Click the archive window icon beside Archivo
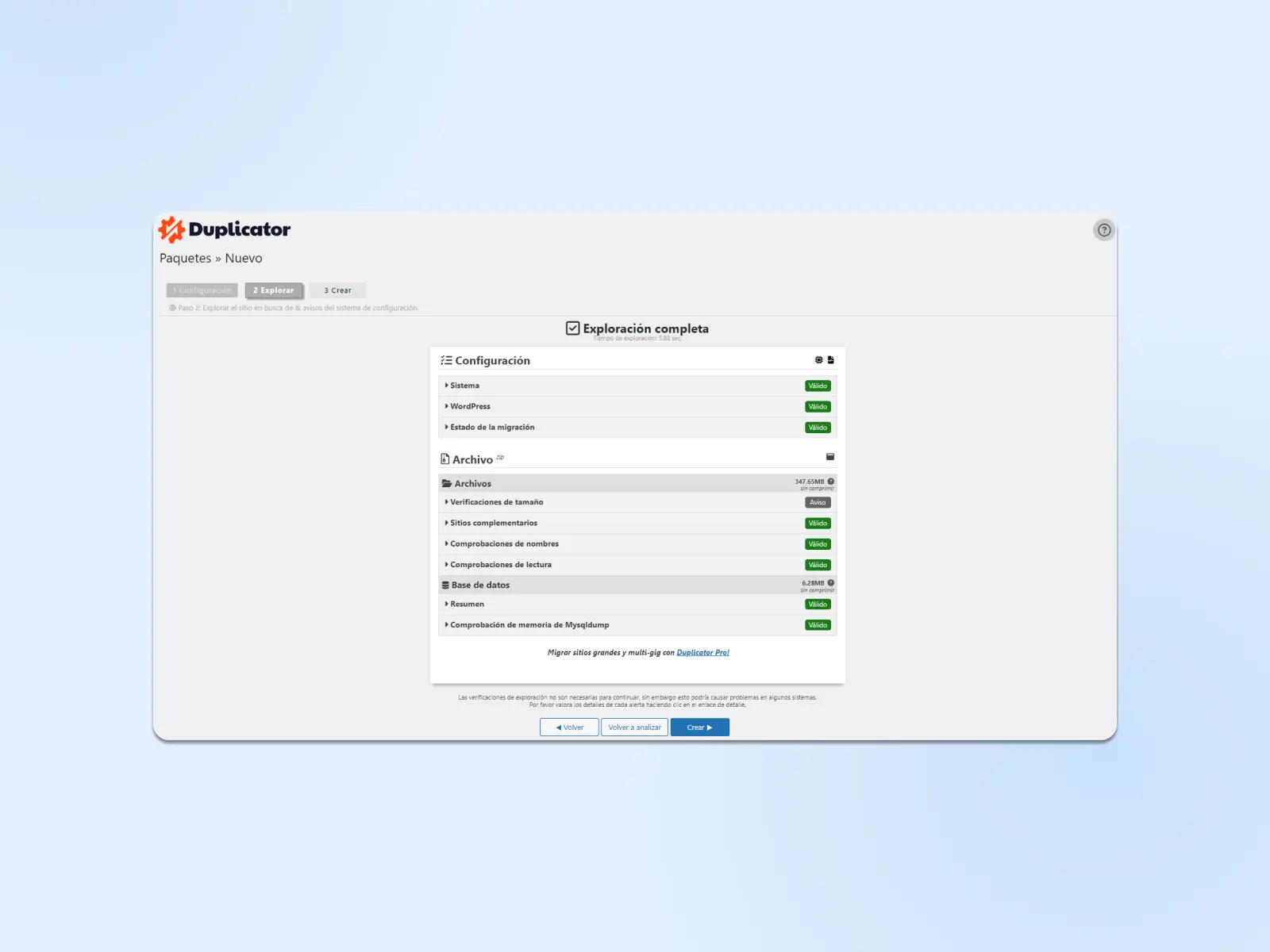Viewport: 1270px width, 952px height. [x=829, y=457]
